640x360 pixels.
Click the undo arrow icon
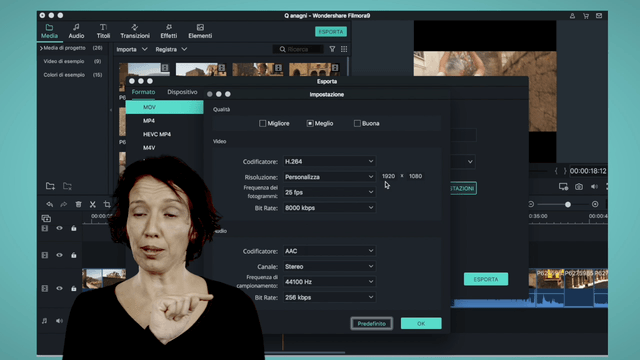coord(49,204)
